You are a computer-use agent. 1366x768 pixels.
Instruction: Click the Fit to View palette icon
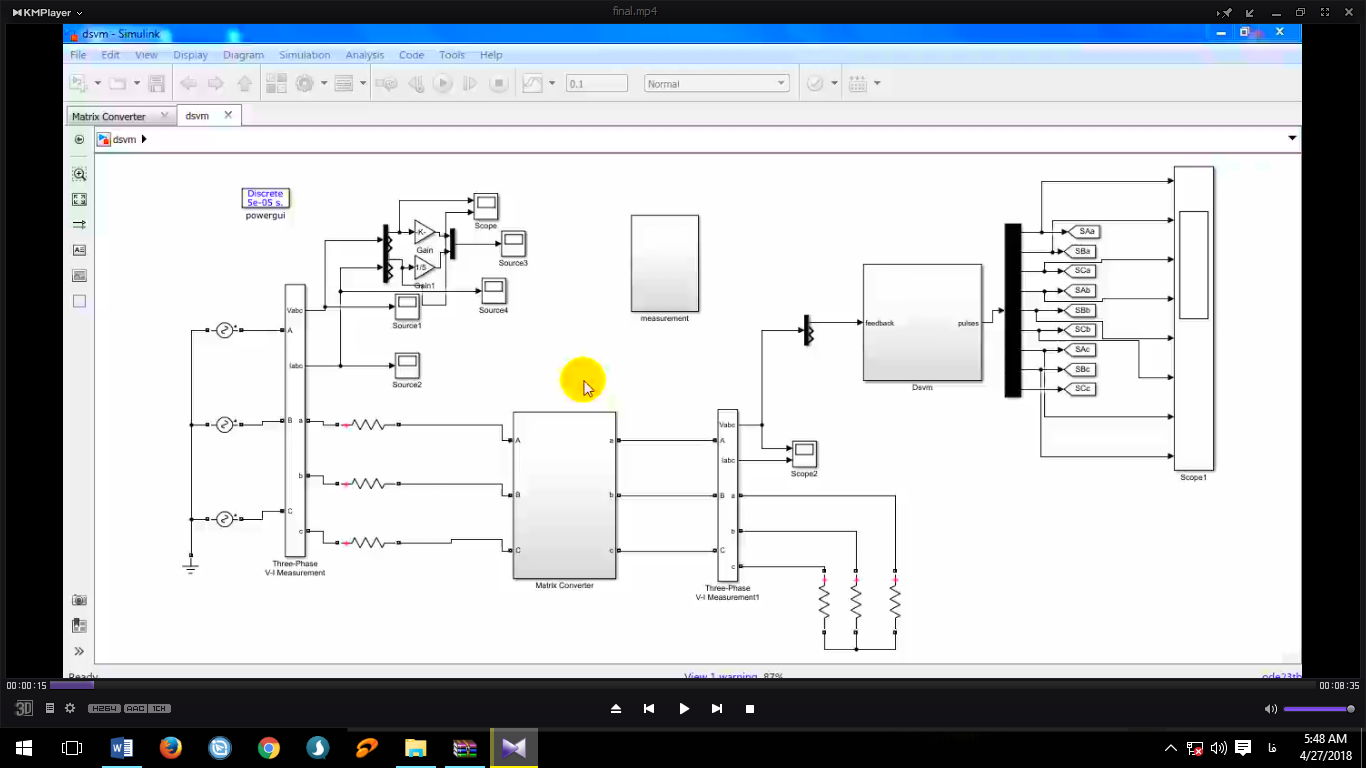79,199
